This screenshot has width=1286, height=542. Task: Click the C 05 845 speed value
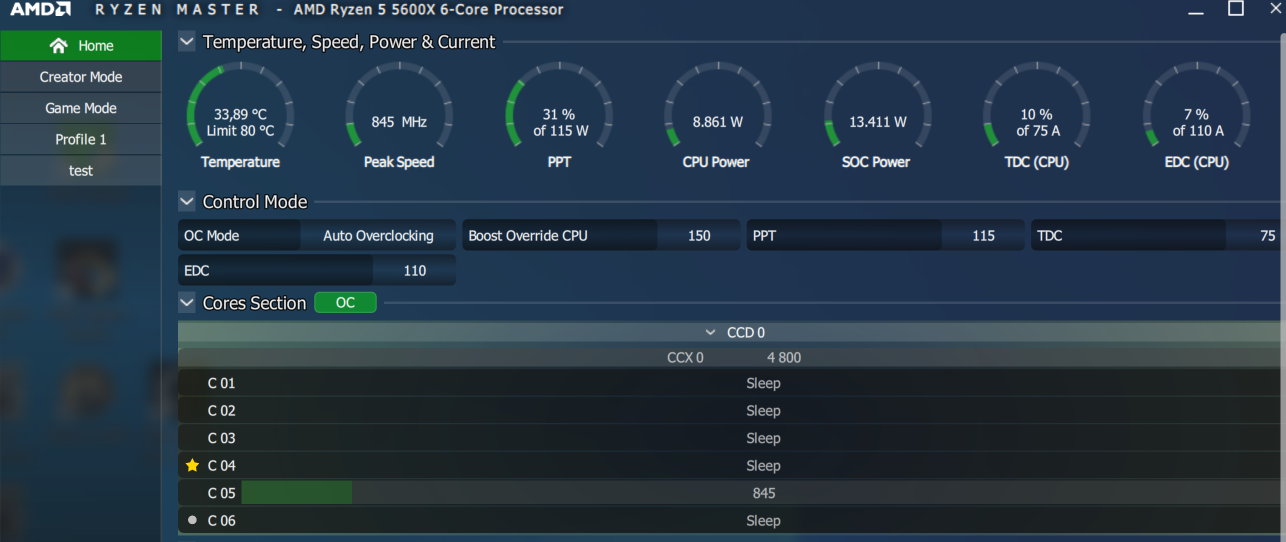point(764,493)
